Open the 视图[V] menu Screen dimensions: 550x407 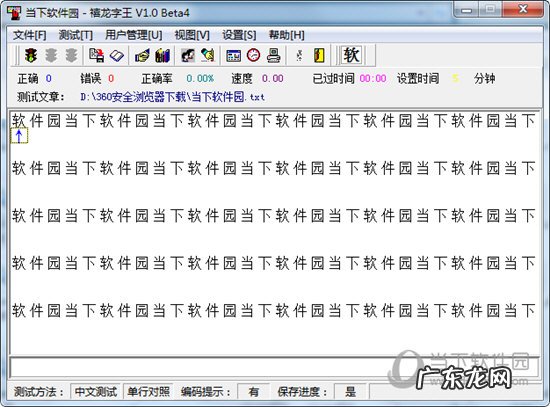coord(192,35)
